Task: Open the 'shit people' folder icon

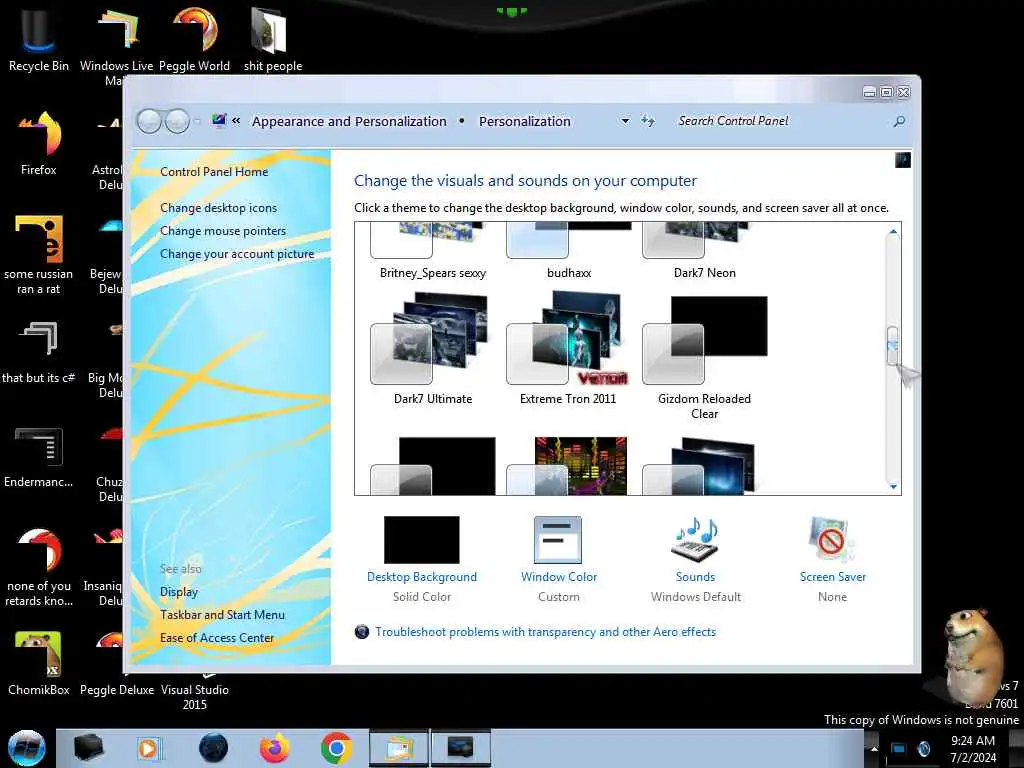Action: (272, 38)
